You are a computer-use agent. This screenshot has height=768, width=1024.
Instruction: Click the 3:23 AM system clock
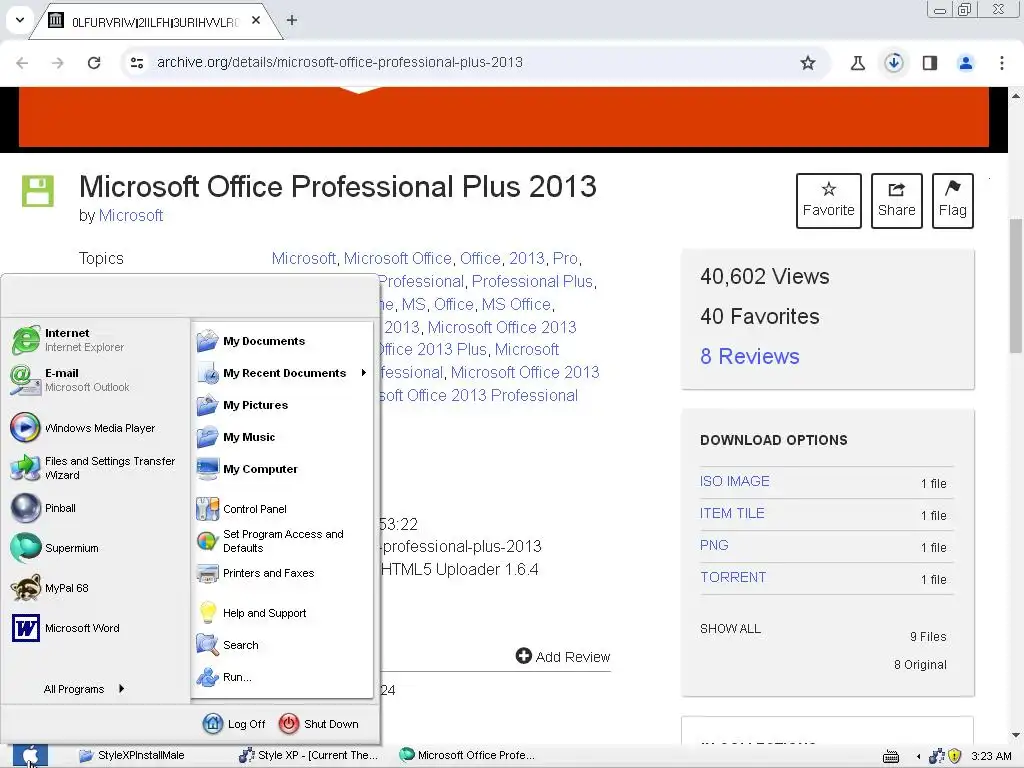(x=991, y=756)
